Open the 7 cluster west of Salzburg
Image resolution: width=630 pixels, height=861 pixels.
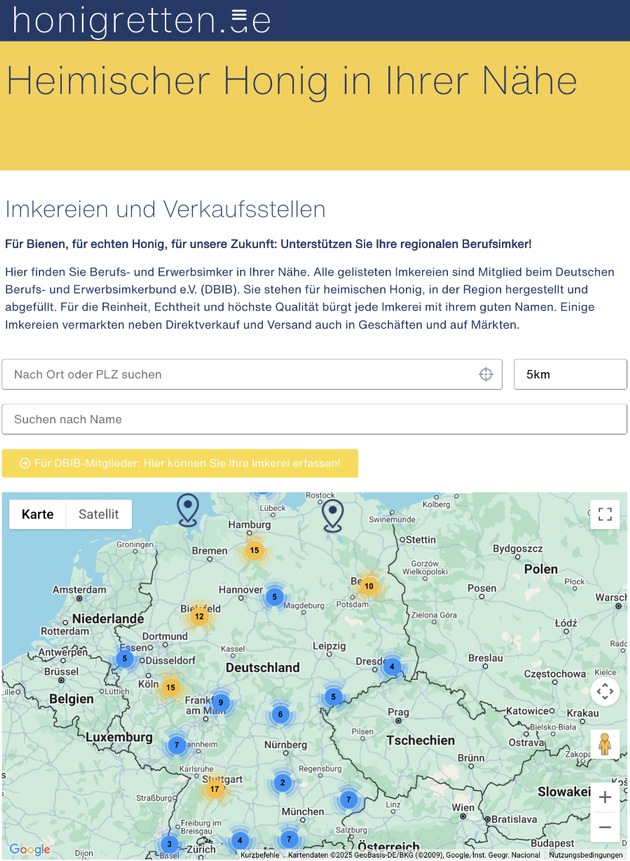coord(289,839)
